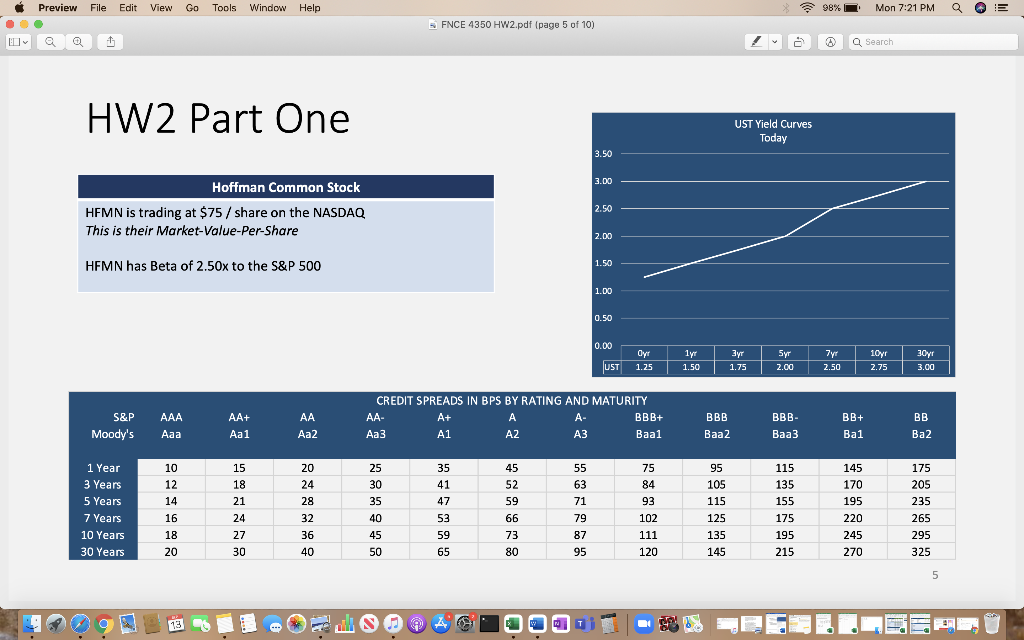Expand the highlight color dropdown arrow

point(775,42)
